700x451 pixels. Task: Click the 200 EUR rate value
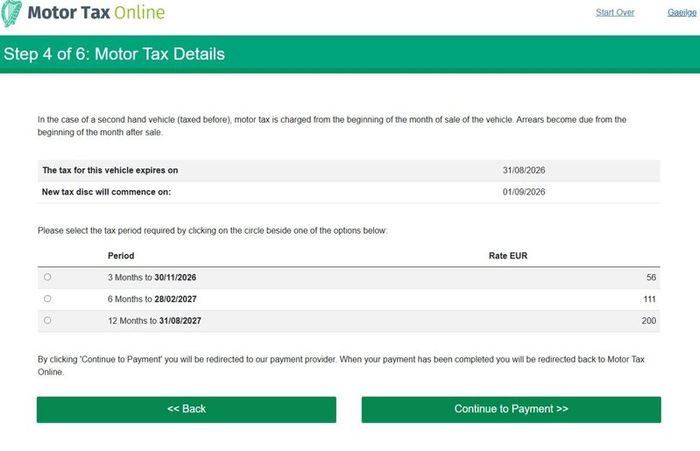pos(649,321)
